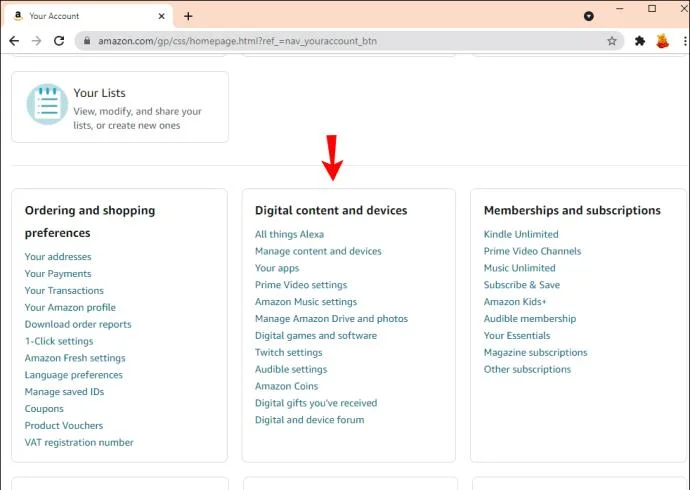Image resolution: width=690 pixels, height=490 pixels.
Task: Open Digital games and software
Action: 316,336
